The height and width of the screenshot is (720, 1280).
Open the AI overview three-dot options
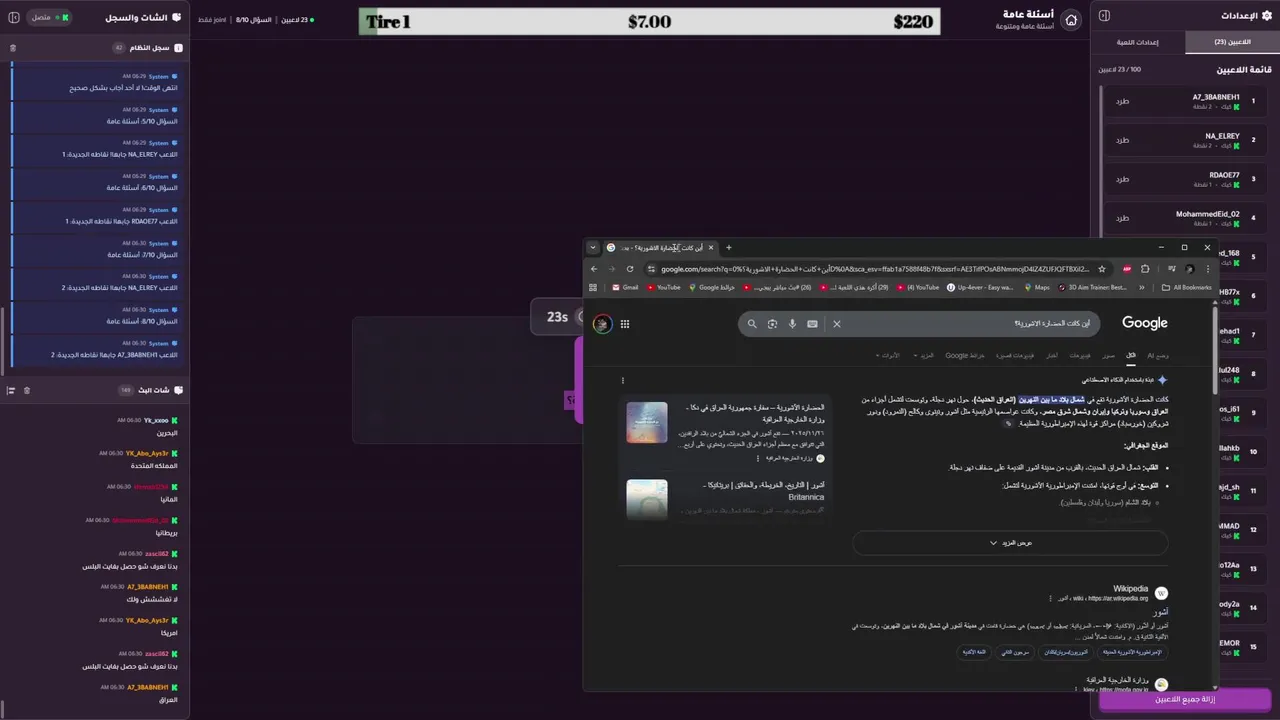pyautogui.click(x=622, y=380)
